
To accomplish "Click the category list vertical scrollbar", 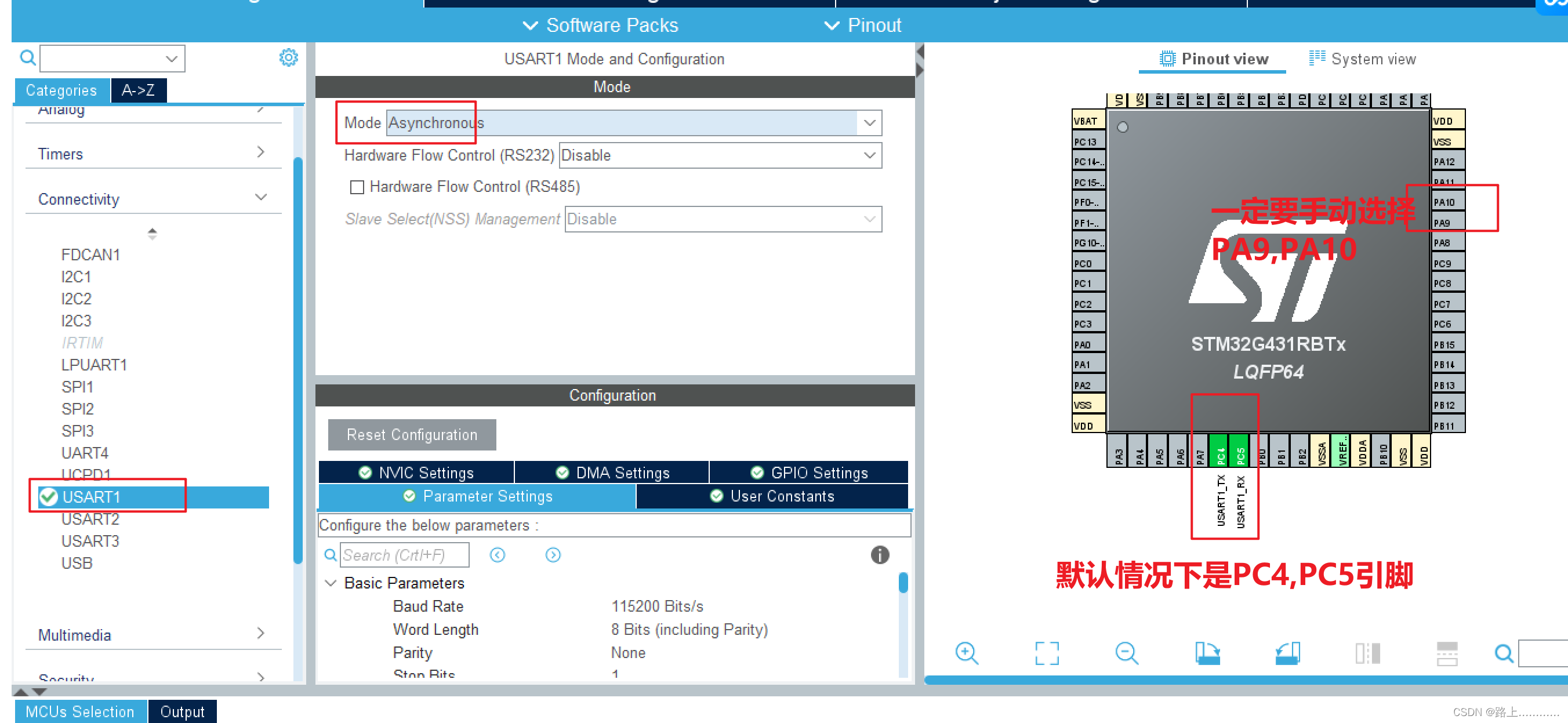I will [x=297, y=360].
